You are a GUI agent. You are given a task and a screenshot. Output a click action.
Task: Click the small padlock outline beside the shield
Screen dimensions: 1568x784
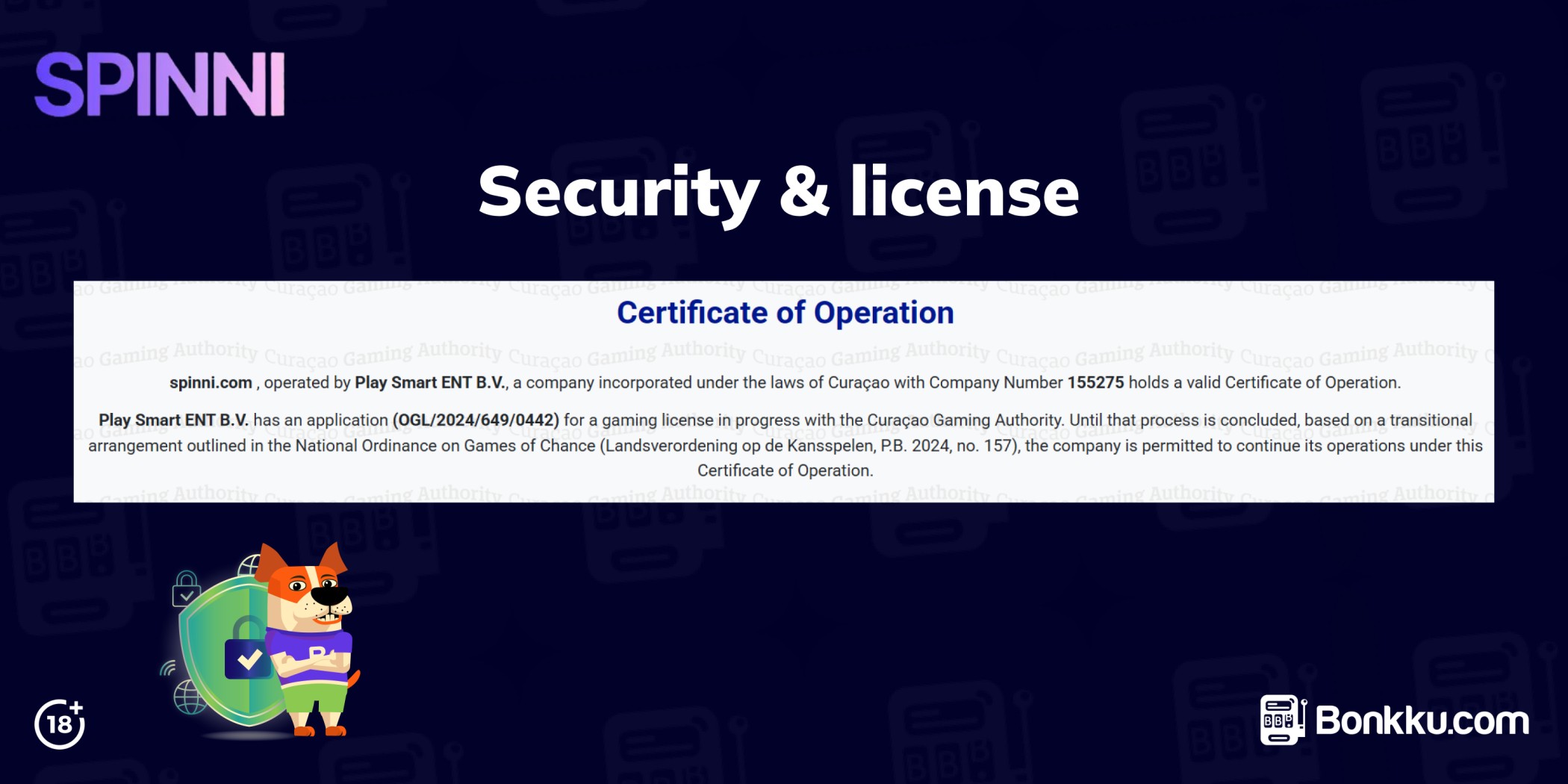click(x=185, y=589)
